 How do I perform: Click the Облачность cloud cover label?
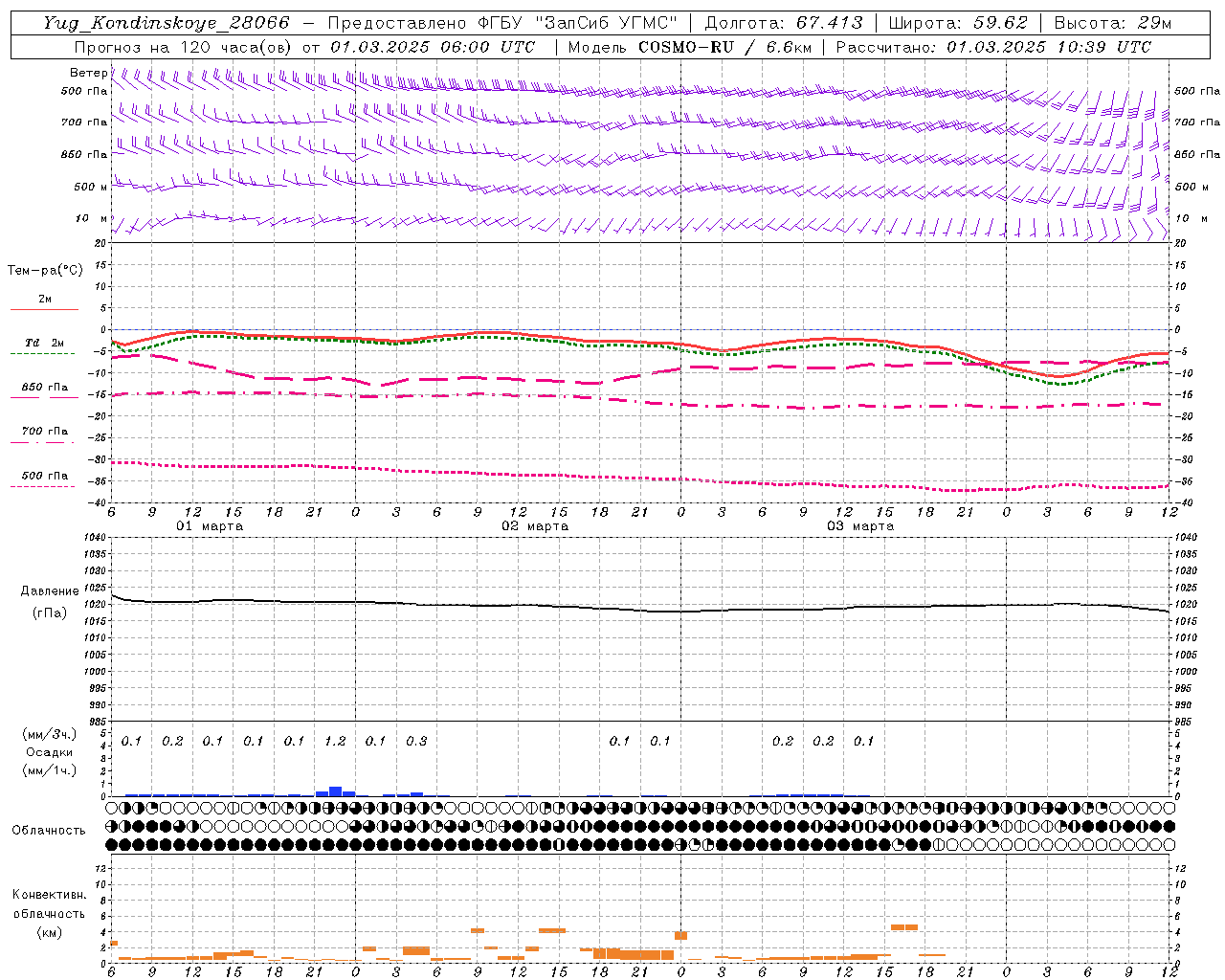49,830
